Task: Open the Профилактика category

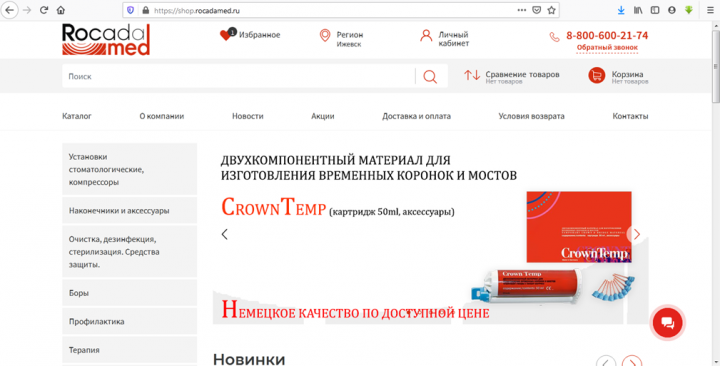Action: [x=129, y=321]
